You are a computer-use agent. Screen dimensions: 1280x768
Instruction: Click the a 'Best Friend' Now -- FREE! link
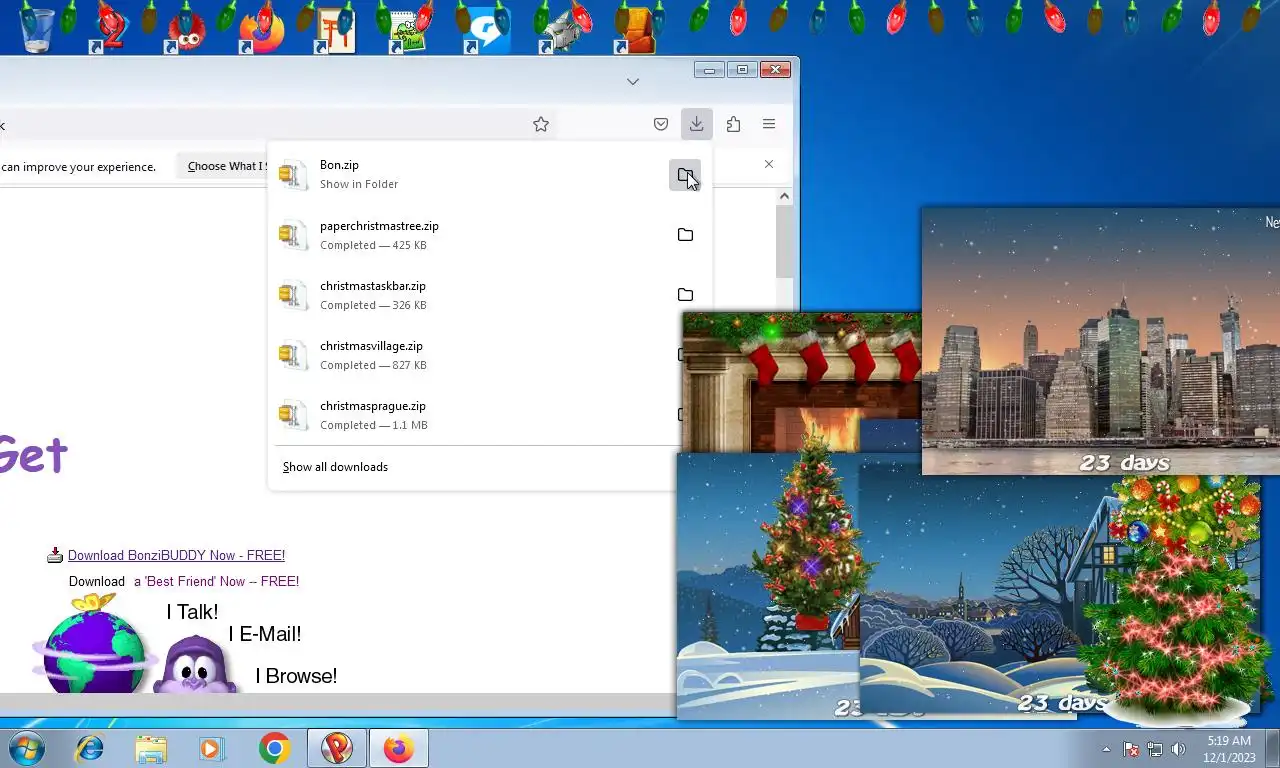(216, 581)
